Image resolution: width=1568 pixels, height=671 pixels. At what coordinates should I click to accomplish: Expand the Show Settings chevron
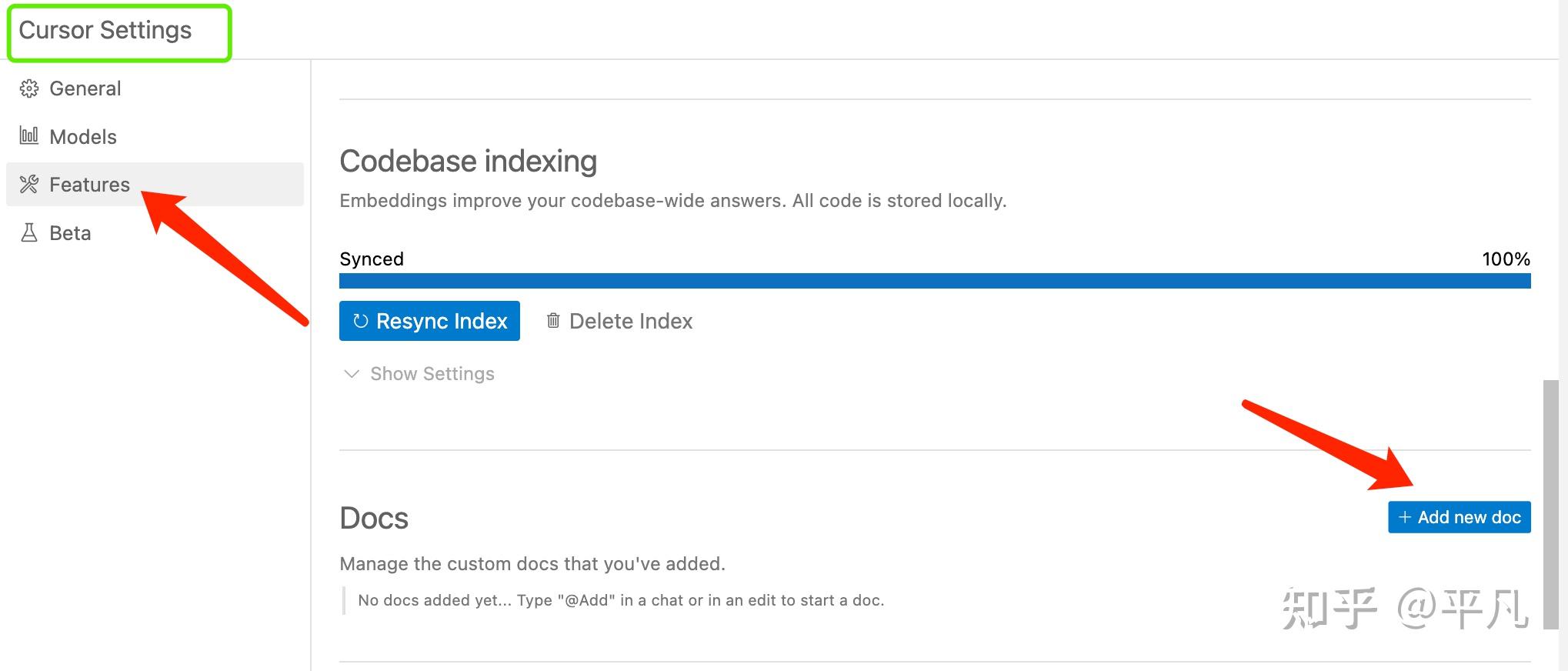[352, 374]
